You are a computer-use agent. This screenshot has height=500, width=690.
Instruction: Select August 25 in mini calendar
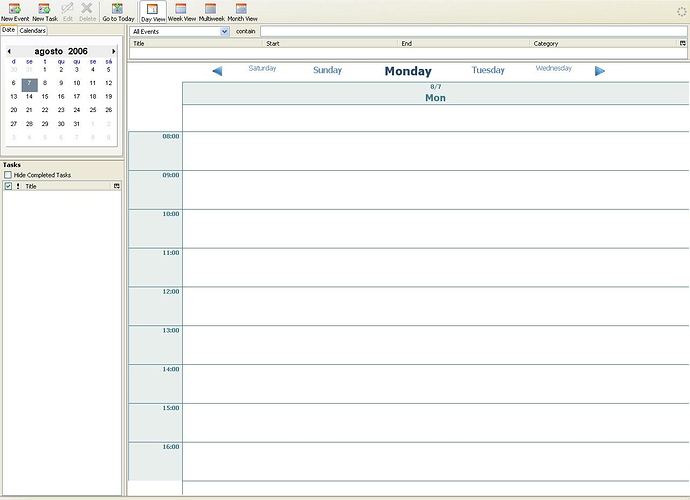click(92, 110)
